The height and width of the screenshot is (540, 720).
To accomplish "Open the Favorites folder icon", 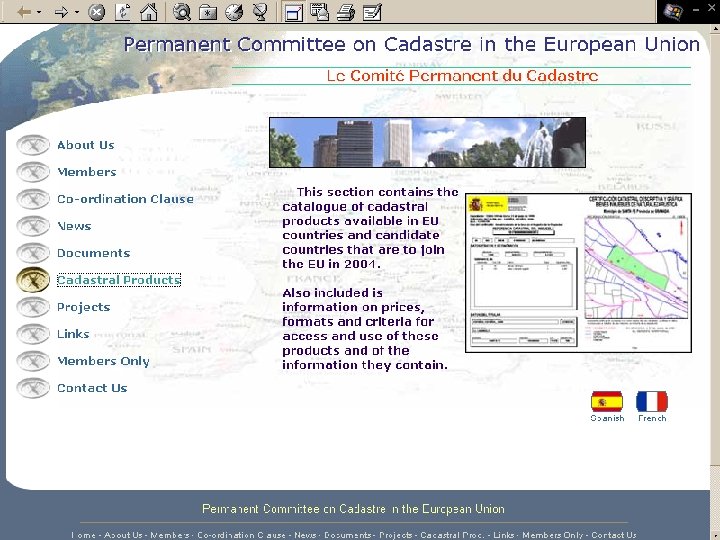I will tap(208, 12).
